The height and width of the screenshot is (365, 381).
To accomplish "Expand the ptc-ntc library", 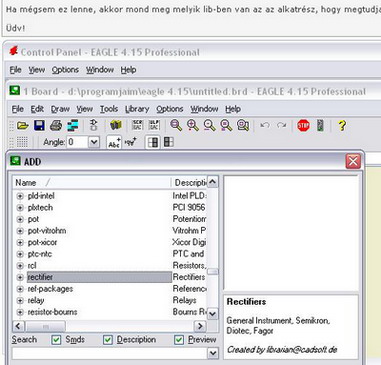I will coord(20,254).
